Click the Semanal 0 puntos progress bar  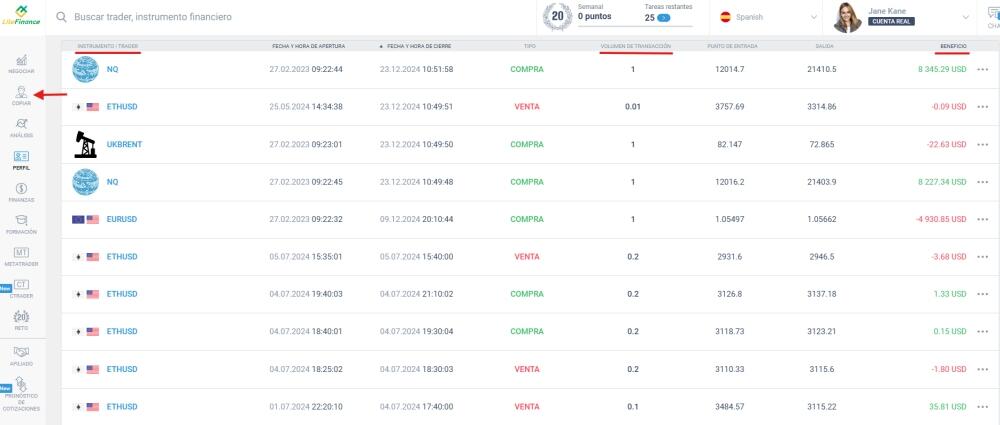click(635, 27)
